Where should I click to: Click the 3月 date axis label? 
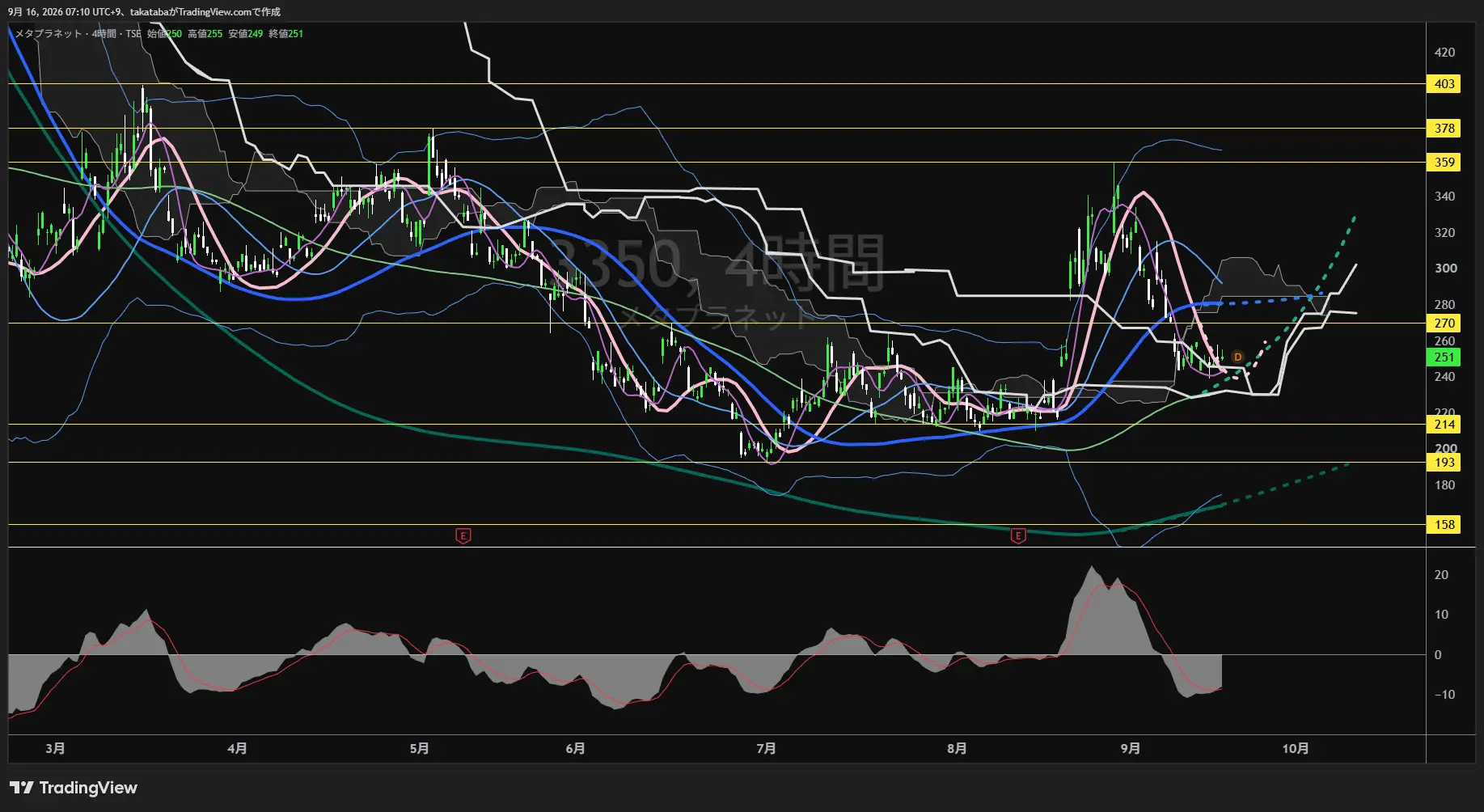(55, 749)
